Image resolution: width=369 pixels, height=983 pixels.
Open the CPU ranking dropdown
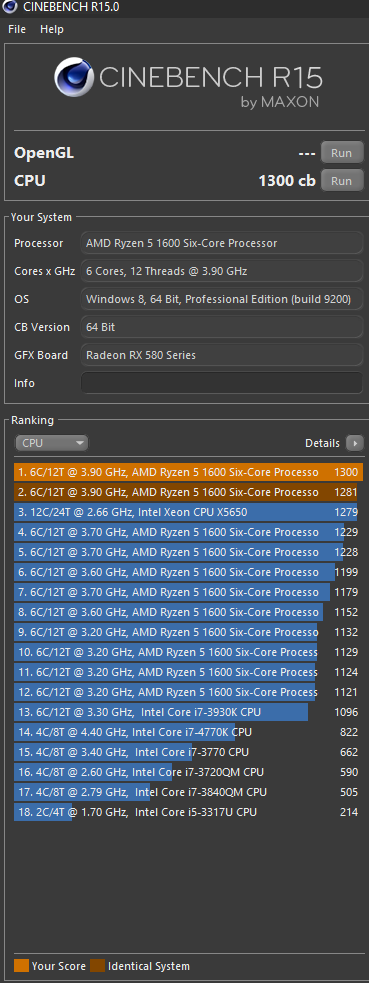(51, 443)
